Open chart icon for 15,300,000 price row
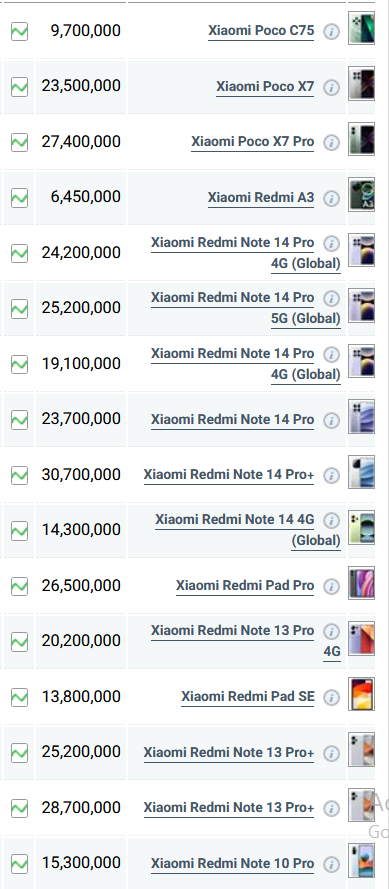Viewport: 389px width, 889px height. pyautogui.click(x=19, y=863)
